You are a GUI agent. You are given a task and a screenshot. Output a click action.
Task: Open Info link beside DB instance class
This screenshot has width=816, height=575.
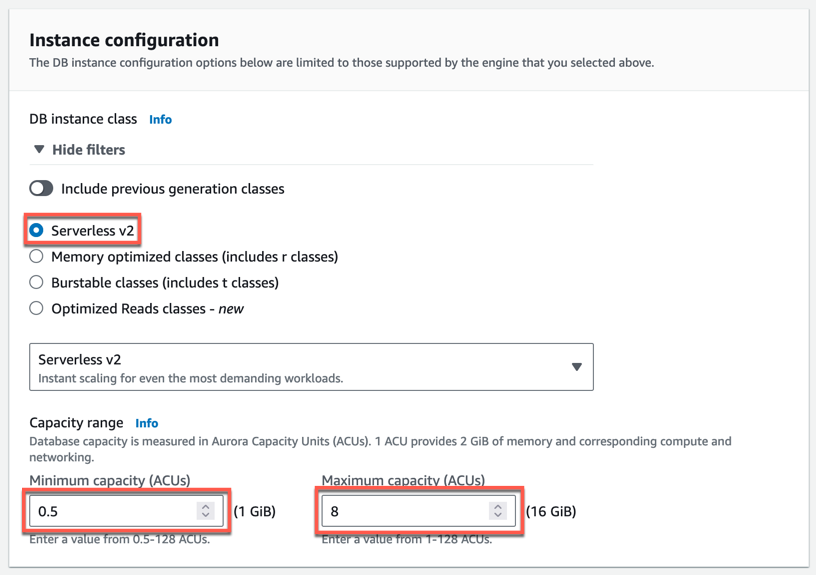click(x=160, y=120)
